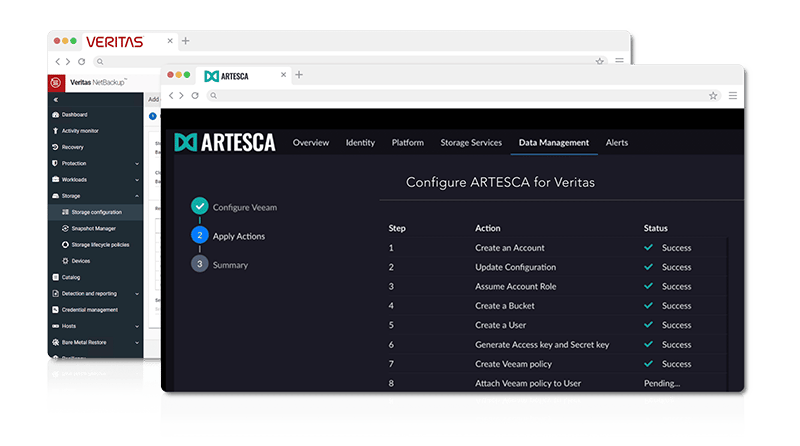The width and height of the screenshot is (800, 446).
Task: Click the ARTESCA bookmark star icon
Action: [713, 95]
